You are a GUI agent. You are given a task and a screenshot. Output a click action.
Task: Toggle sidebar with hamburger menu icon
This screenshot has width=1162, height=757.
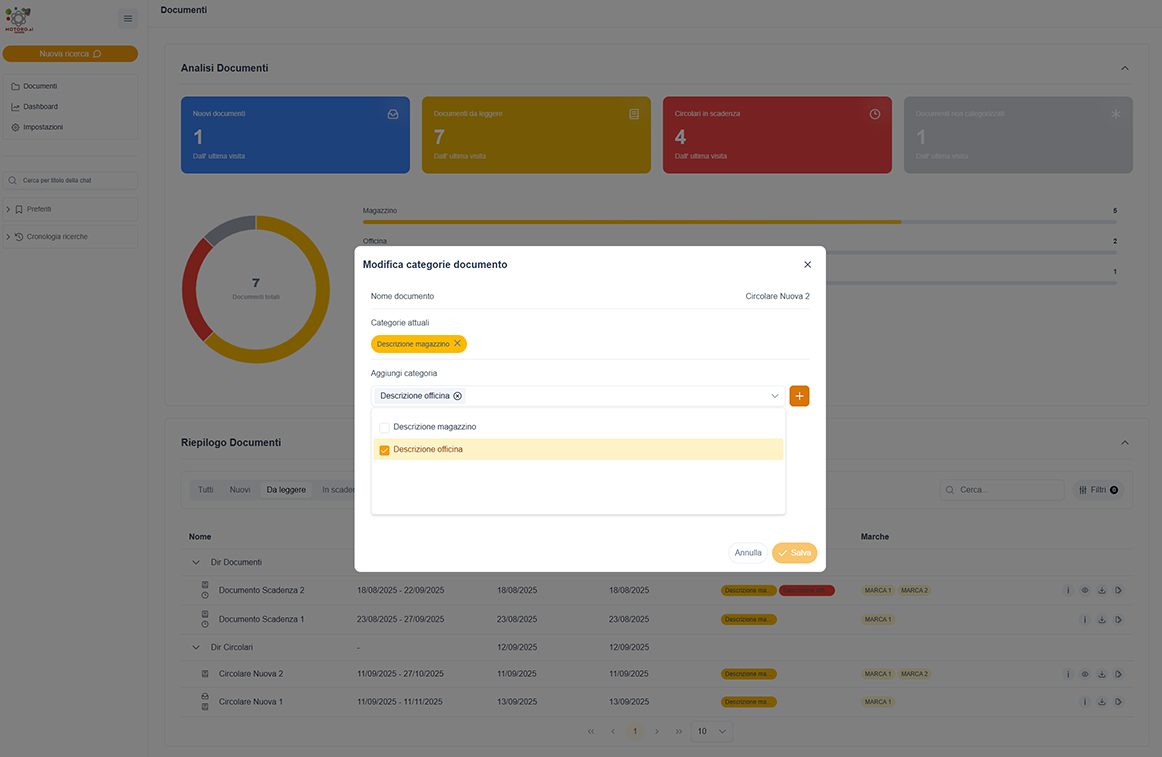[127, 19]
